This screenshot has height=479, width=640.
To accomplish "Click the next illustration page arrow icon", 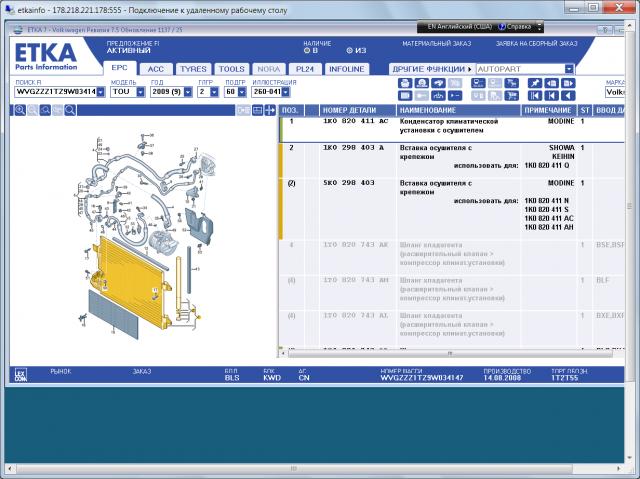I will [568, 83].
